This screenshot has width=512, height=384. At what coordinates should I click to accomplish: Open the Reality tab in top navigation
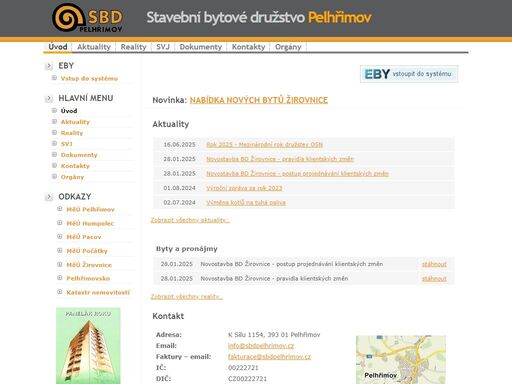(133, 47)
